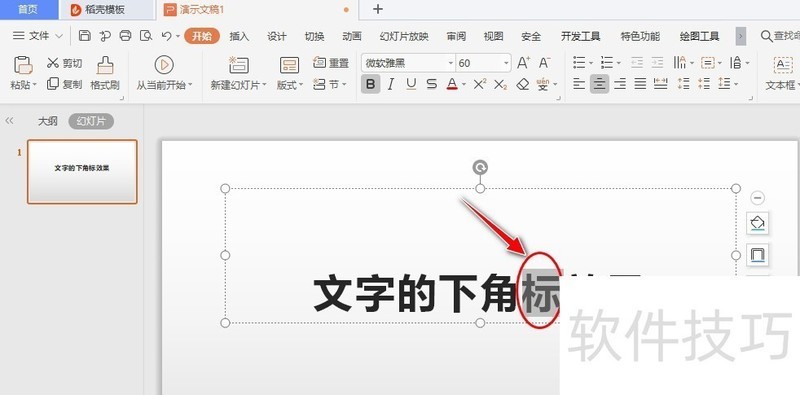This screenshot has height=395, width=800.
Task: Click the Print icon in quick access bar
Action: (125, 36)
